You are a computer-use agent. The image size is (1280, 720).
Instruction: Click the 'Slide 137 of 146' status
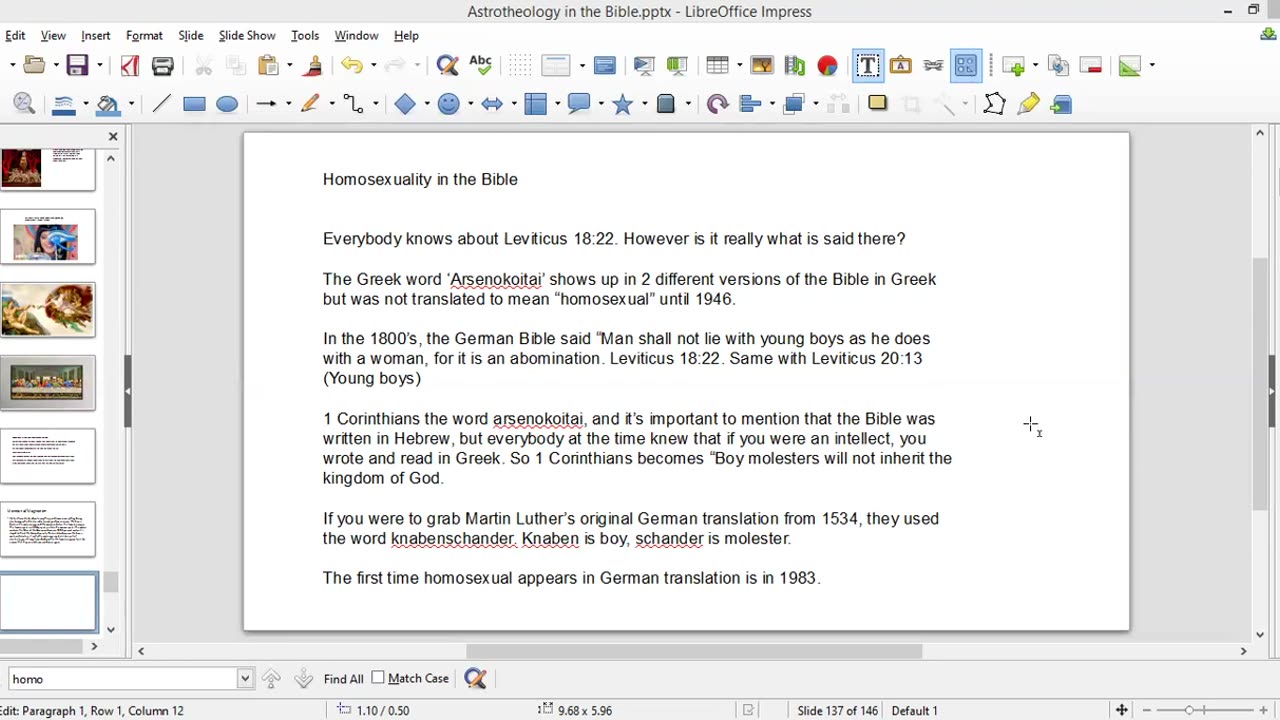(x=837, y=710)
